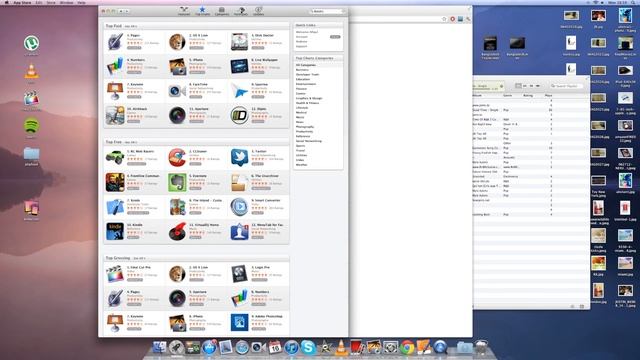The width and height of the screenshot is (640, 360).
Task: Open uTorrent icon on the desktop
Action: [x=31, y=43]
